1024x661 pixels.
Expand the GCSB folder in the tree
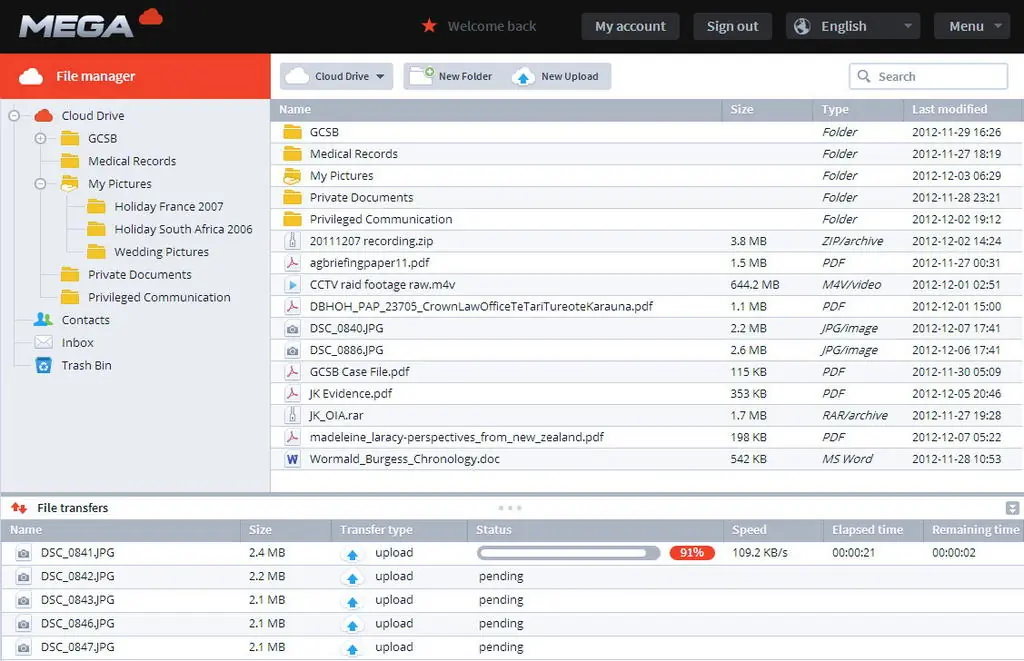tap(38, 138)
